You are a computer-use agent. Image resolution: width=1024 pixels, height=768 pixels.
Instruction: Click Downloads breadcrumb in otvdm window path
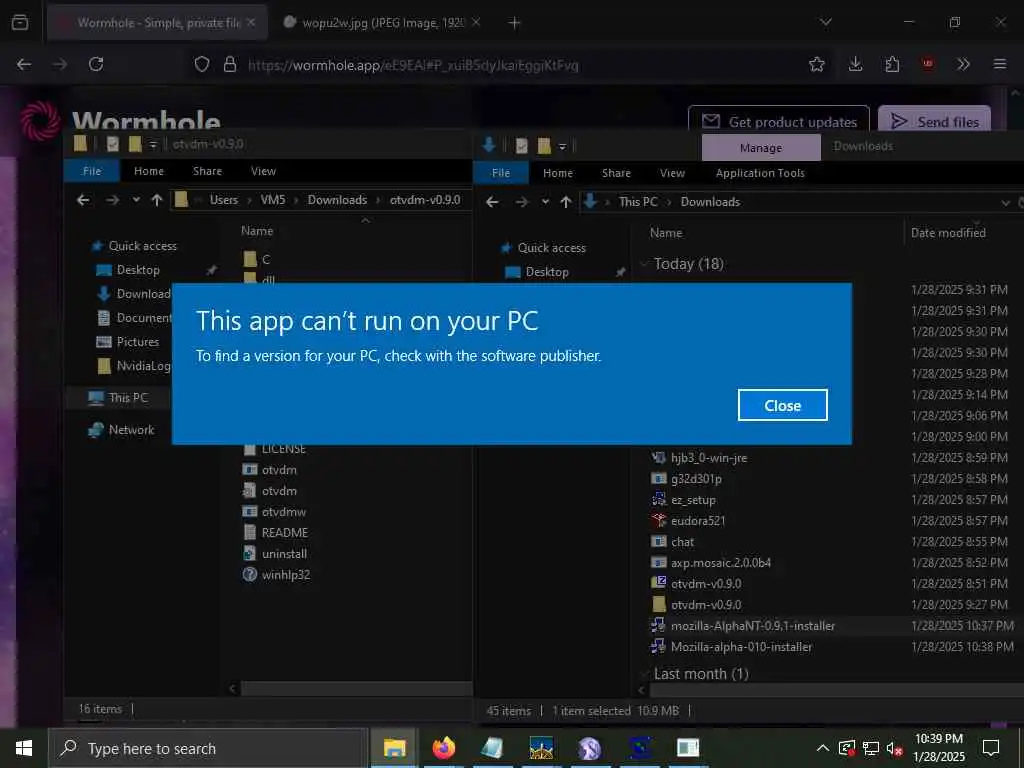[x=337, y=200]
